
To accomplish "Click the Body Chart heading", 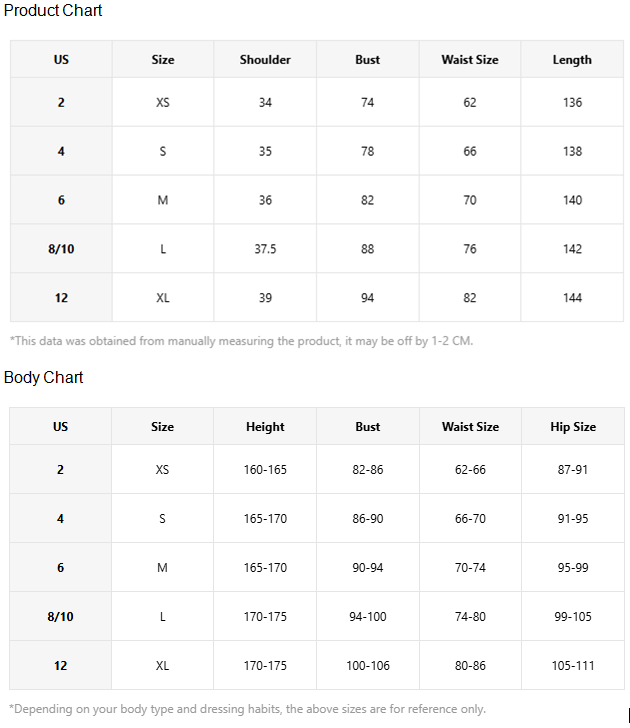I will point(43,377).
